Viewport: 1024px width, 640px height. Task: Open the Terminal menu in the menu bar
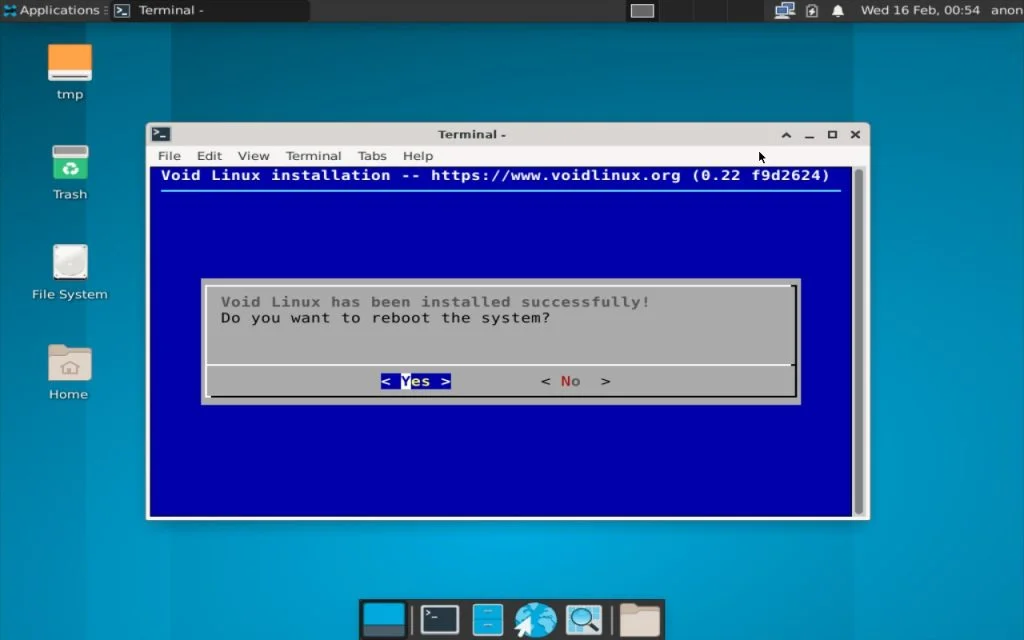tap(313, 156)
